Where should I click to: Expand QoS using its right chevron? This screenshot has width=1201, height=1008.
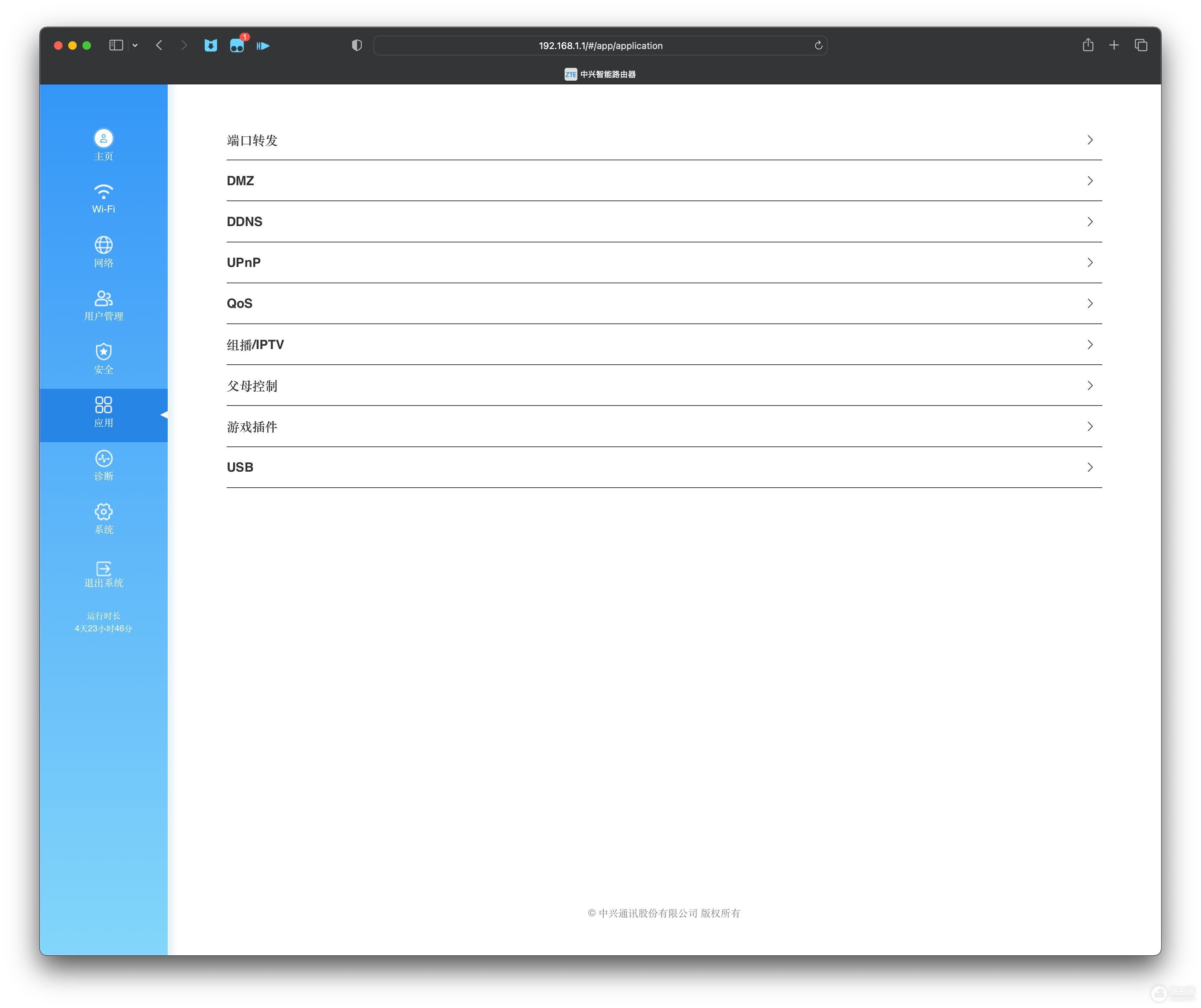pos(1090,303)
